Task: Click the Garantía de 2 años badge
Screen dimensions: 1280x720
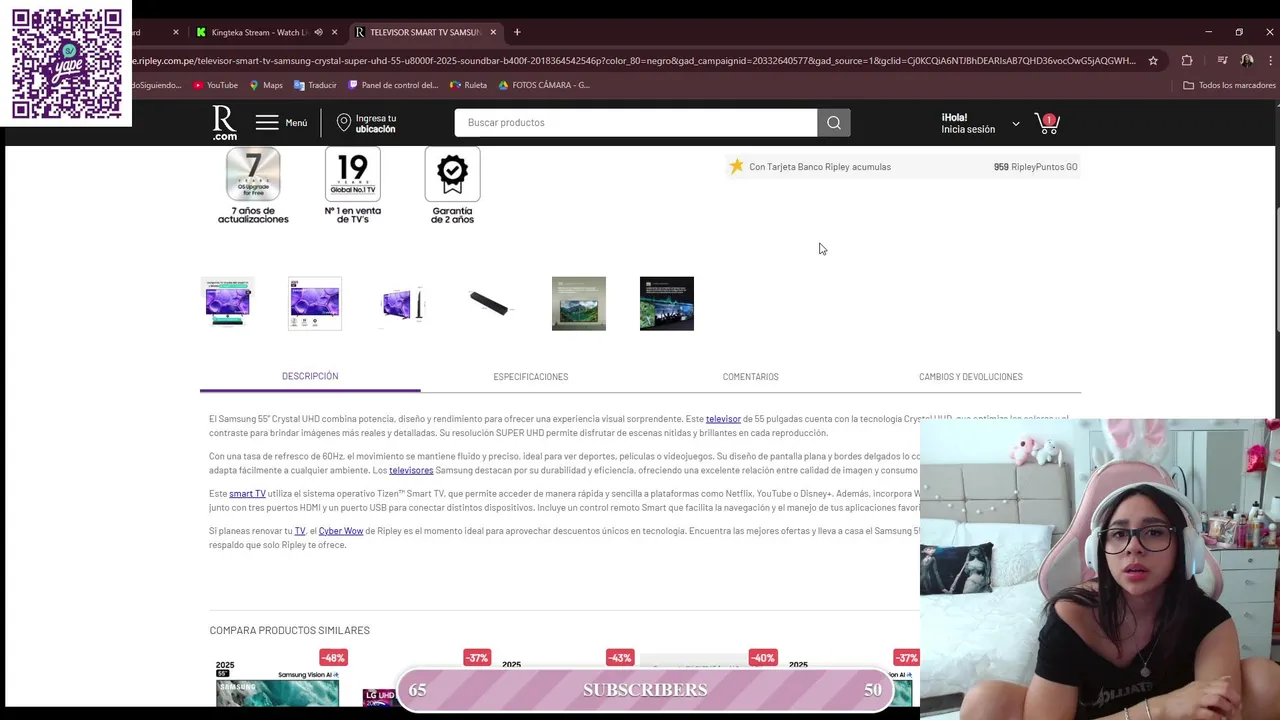Action: (452, 186)
